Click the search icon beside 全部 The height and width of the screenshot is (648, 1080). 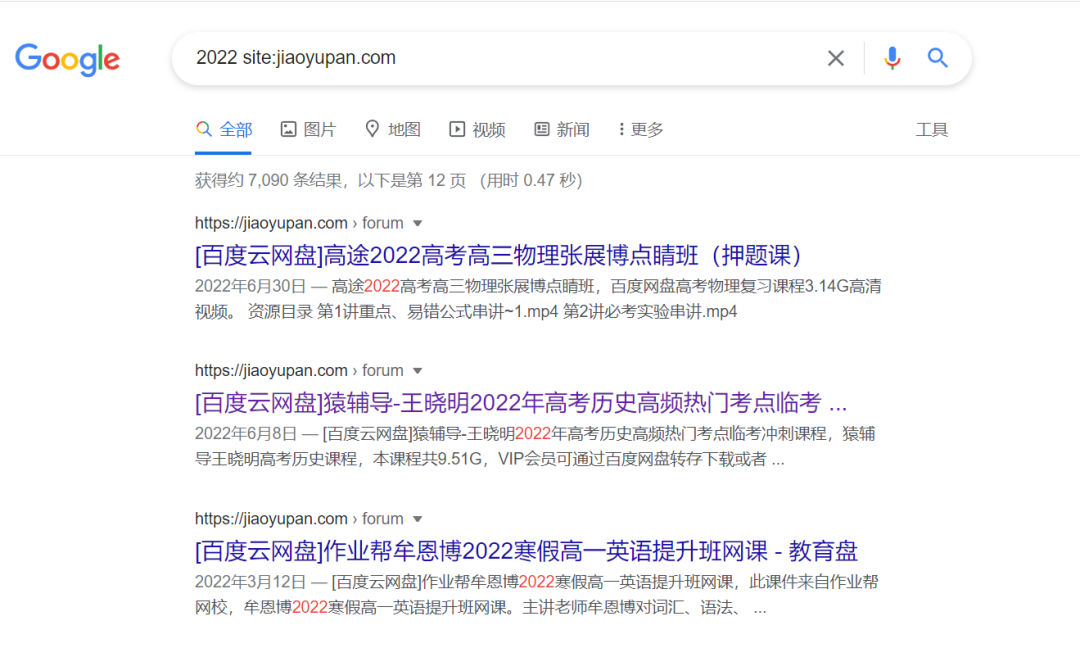(x=203, y=129)
